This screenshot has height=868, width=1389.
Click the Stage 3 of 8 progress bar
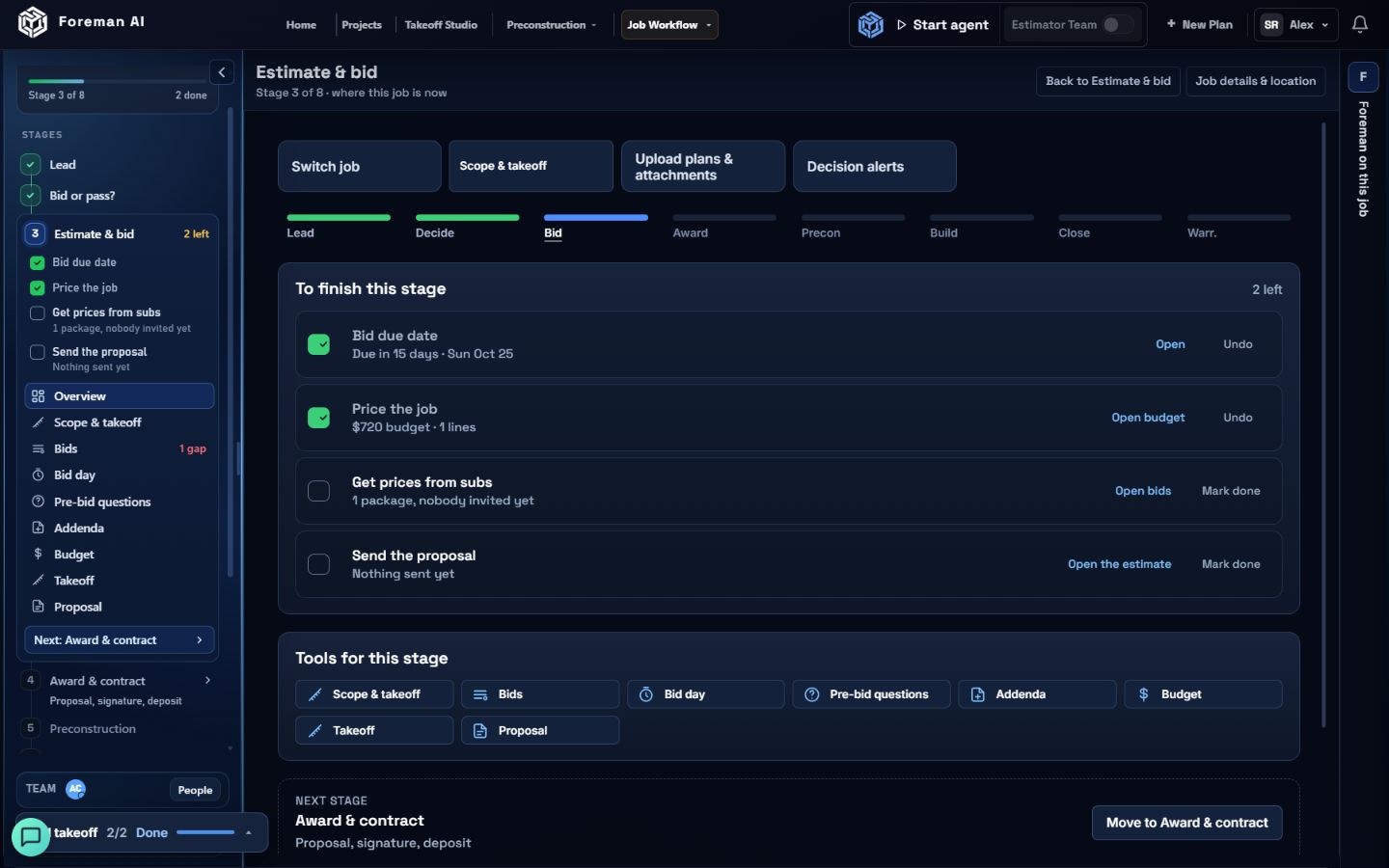(118, 81)
